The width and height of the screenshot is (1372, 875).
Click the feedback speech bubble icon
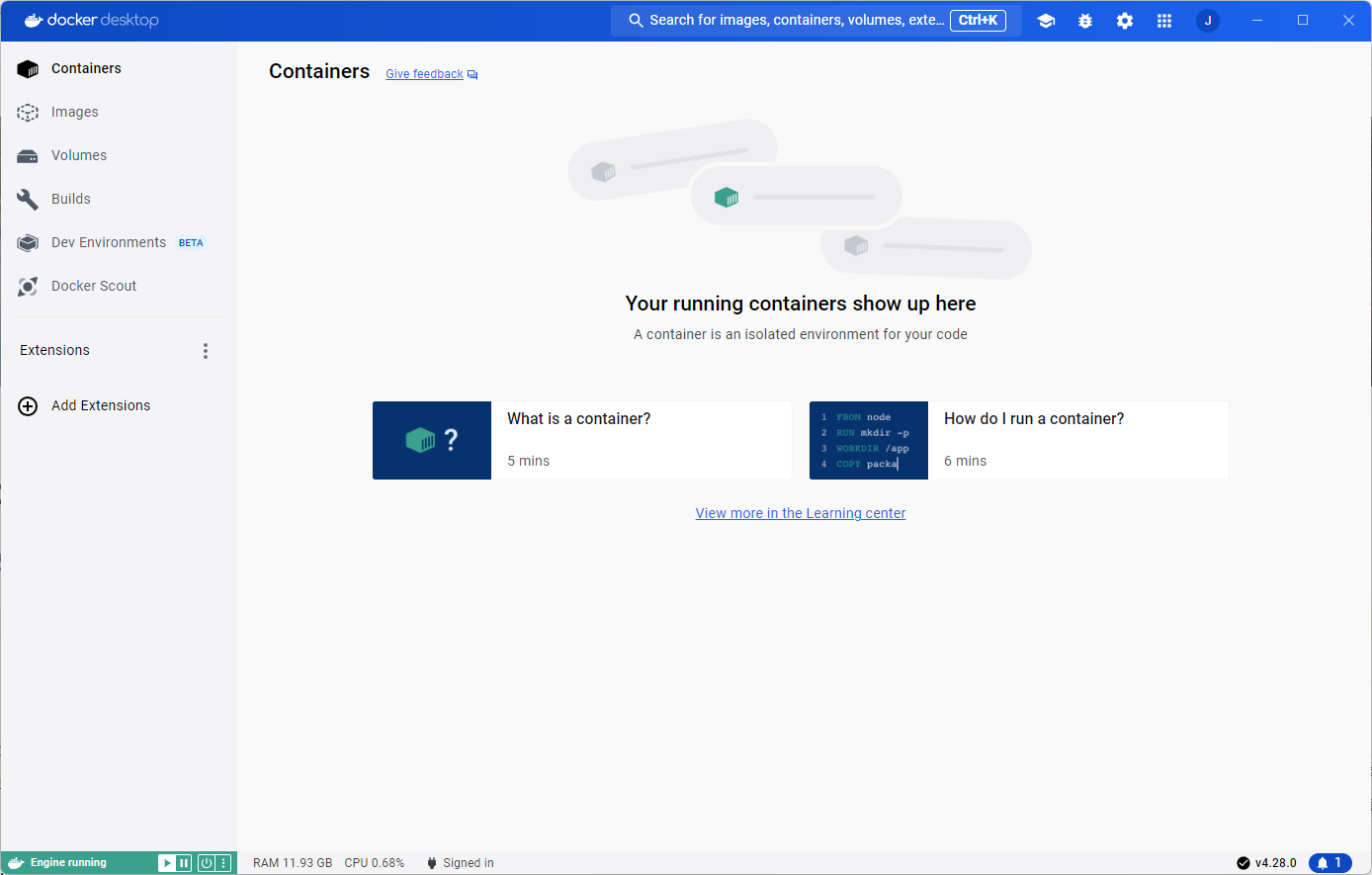(x=472, y=75)
